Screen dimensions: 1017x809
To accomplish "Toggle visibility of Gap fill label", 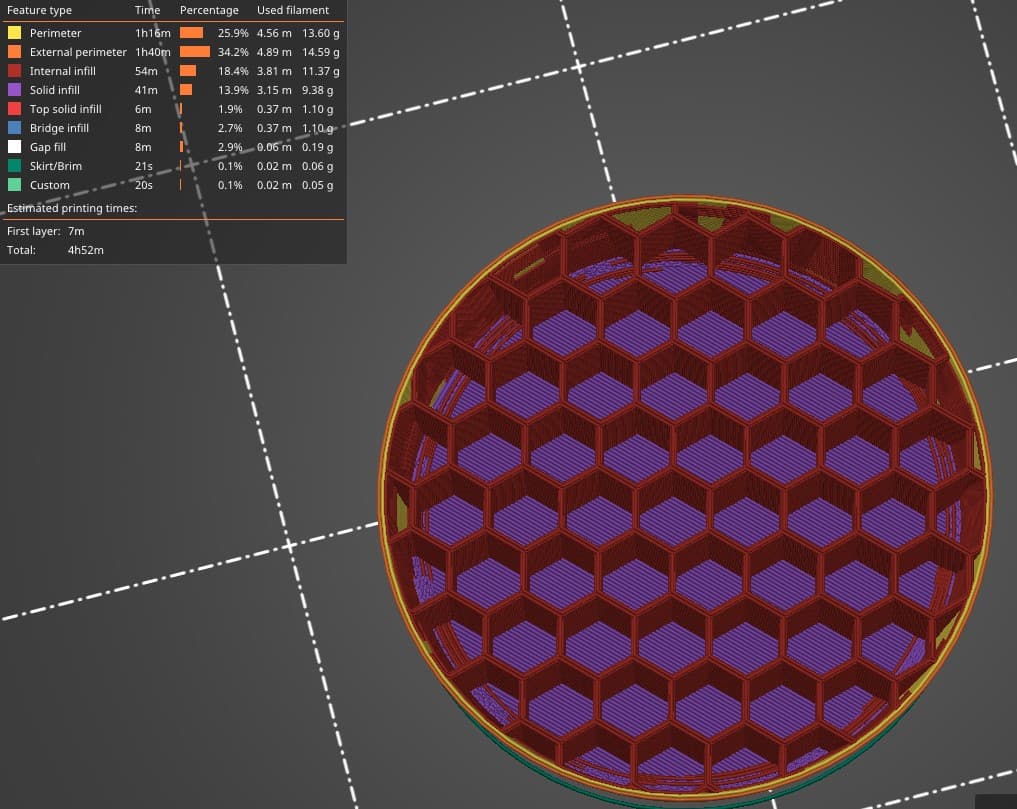I will pos(48,147).
